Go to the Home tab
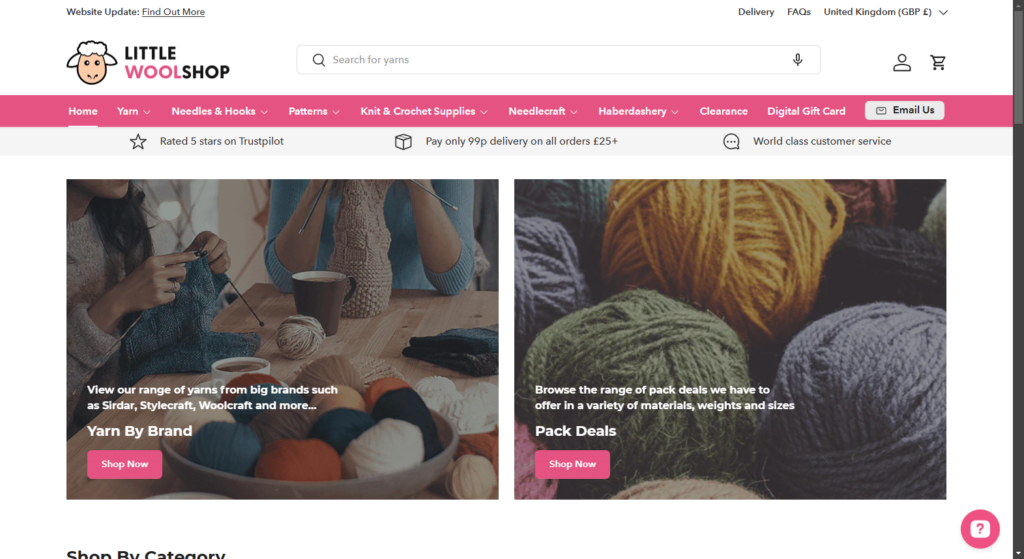The image size is (1024, 559). coord(83,112)
